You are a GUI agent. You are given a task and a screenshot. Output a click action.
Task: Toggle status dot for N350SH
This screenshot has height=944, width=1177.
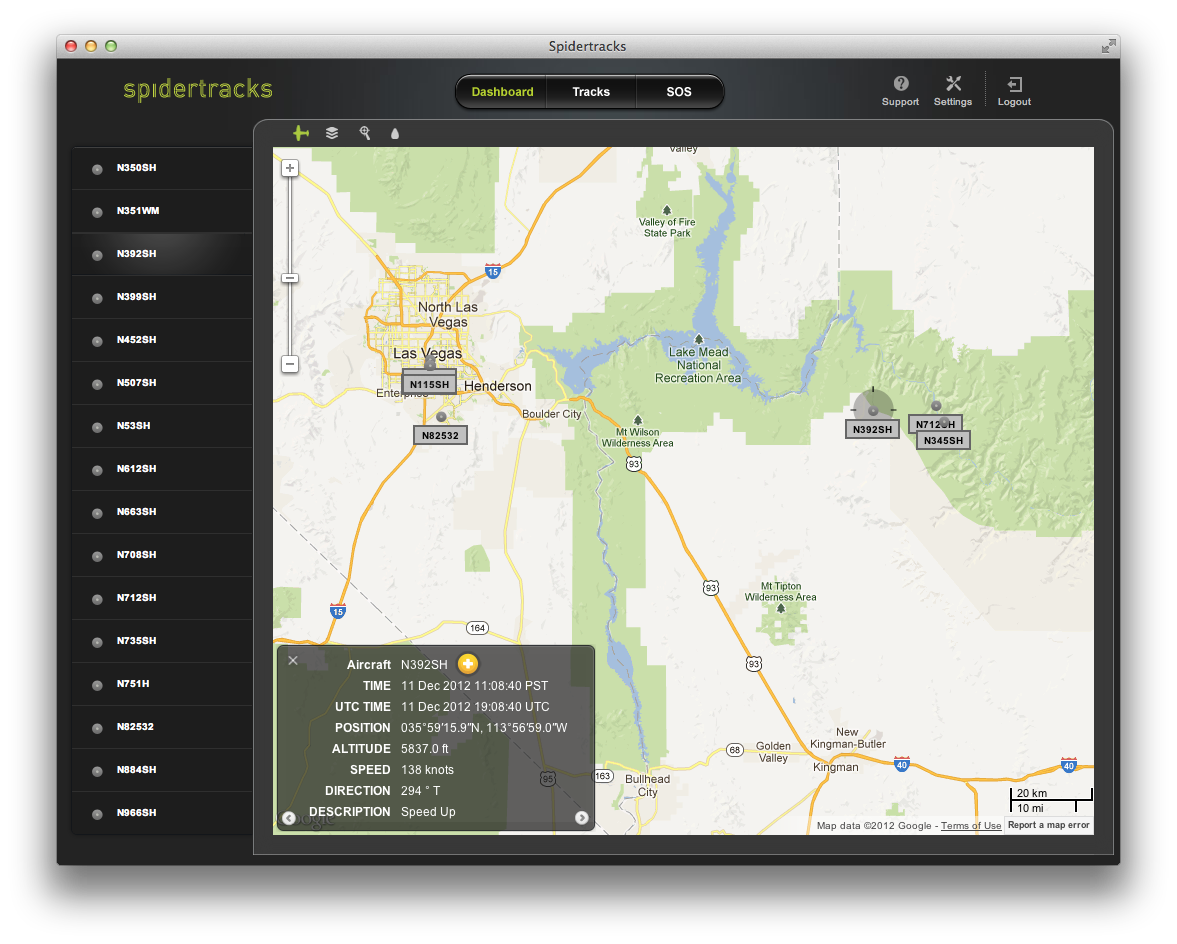tap(97, 169)
